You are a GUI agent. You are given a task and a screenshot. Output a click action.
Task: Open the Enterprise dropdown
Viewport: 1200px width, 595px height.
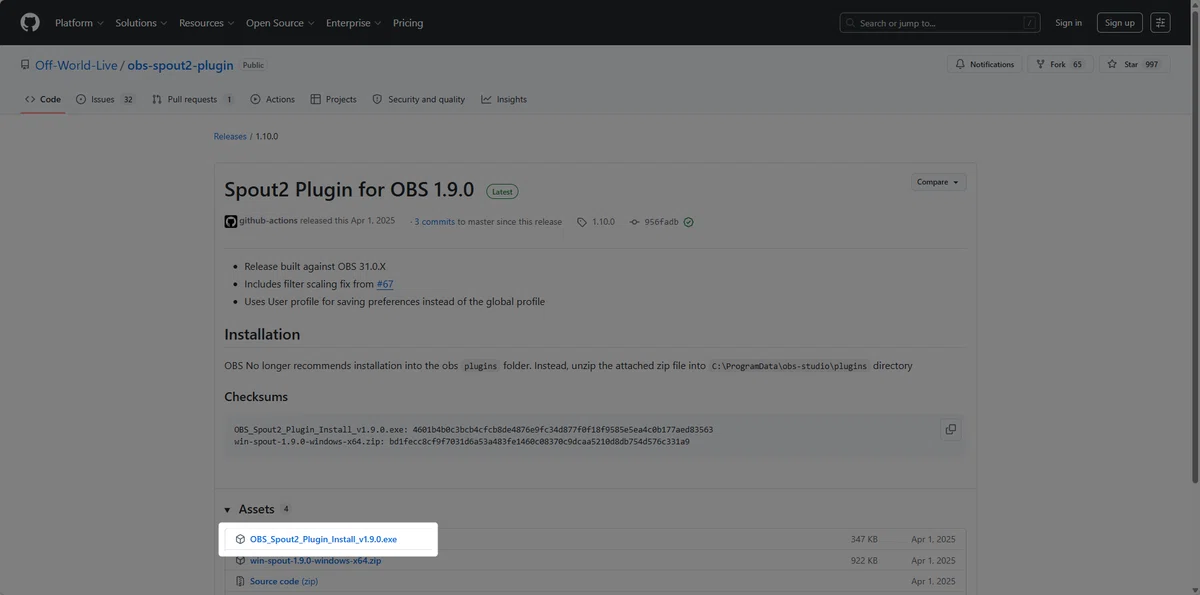pyautogui.click(x=353, y=23)
